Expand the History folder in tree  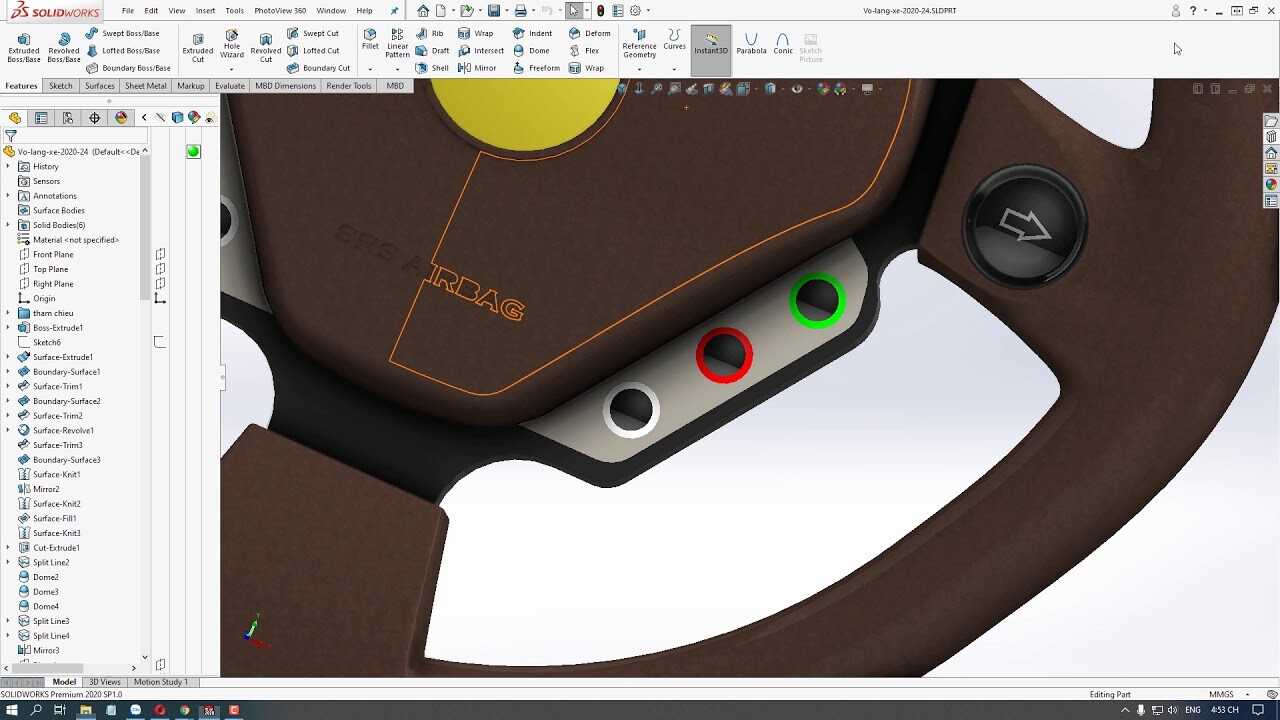(x=8, y=166)
